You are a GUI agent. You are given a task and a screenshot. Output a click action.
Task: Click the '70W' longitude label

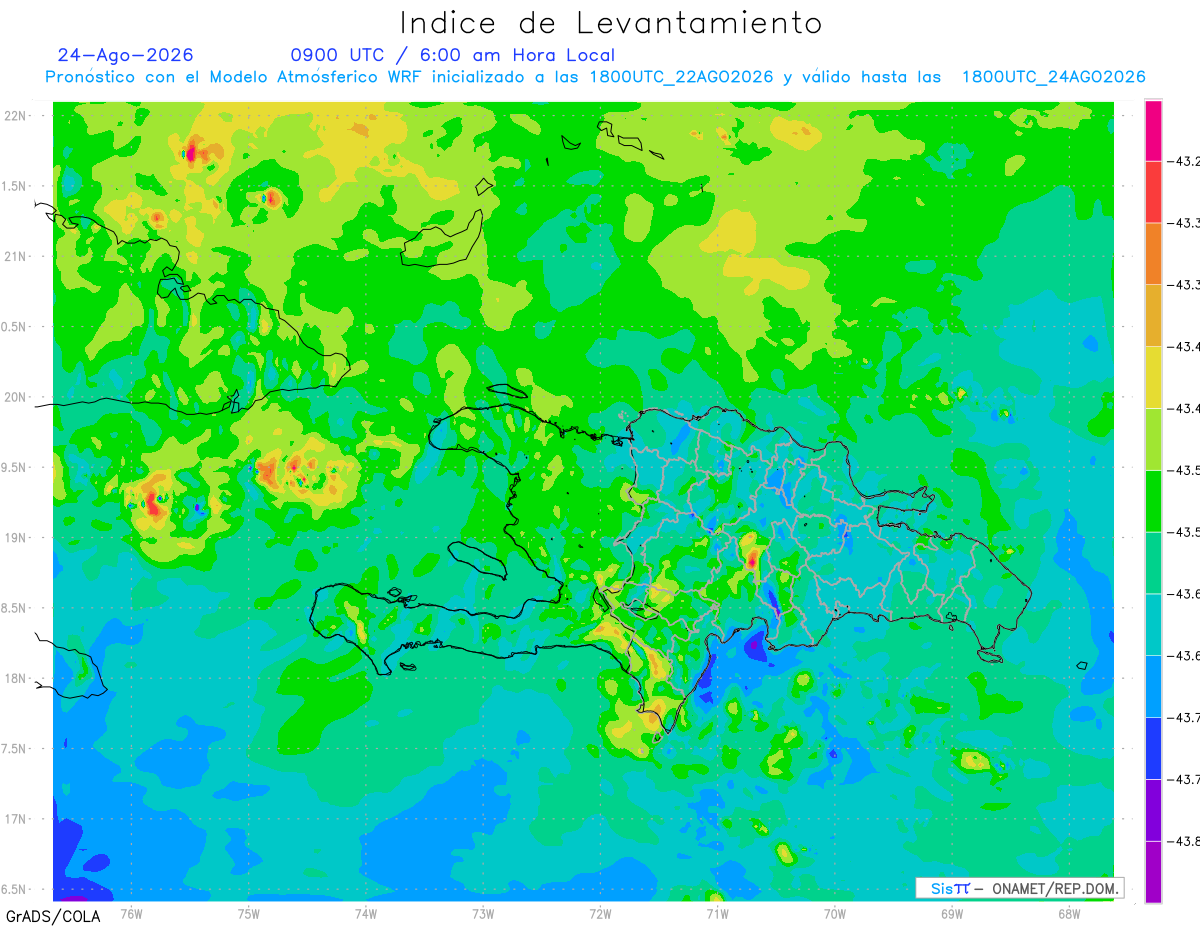click(x=835, y=914)
